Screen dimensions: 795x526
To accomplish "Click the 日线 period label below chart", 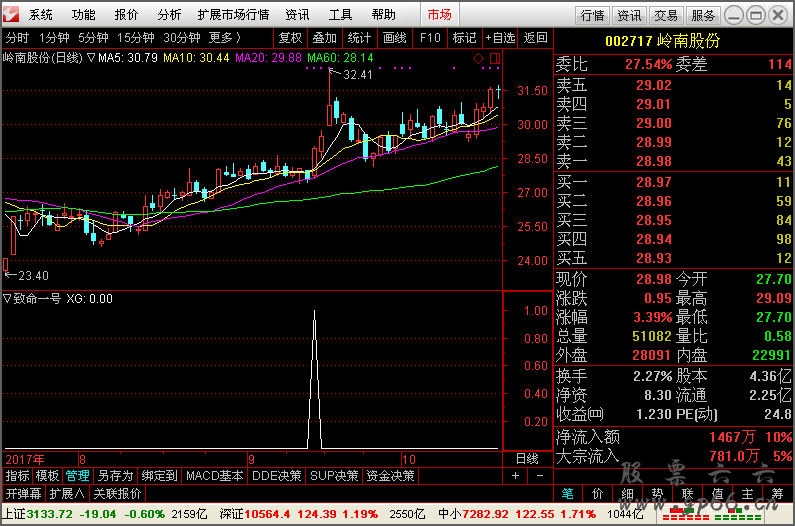I will [526, 458].
